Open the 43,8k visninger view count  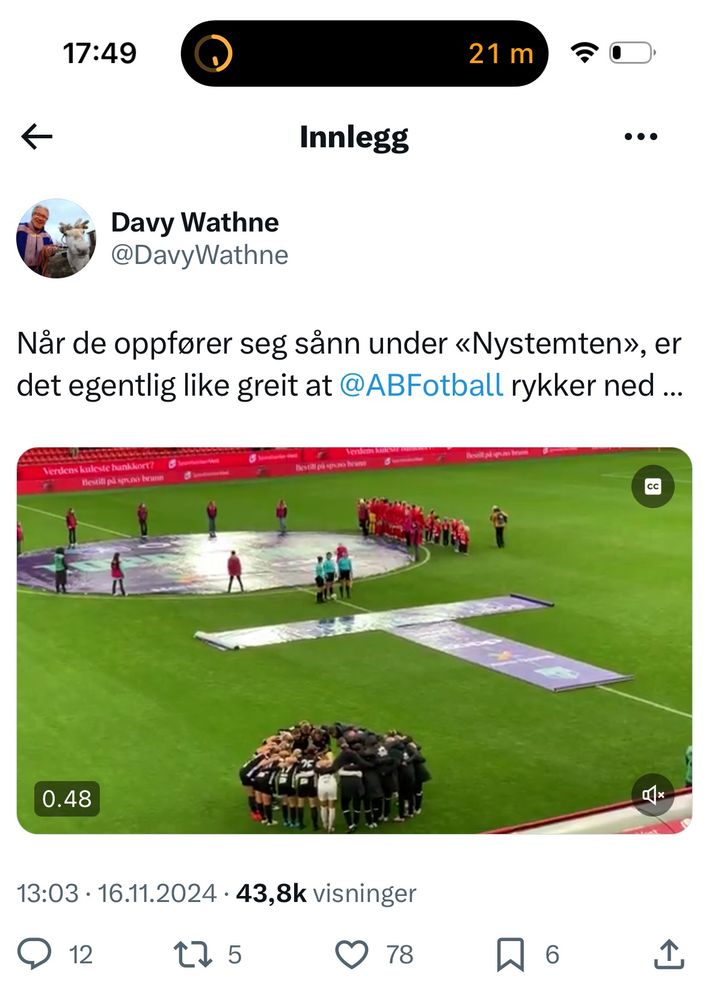[x=326, y=893]
